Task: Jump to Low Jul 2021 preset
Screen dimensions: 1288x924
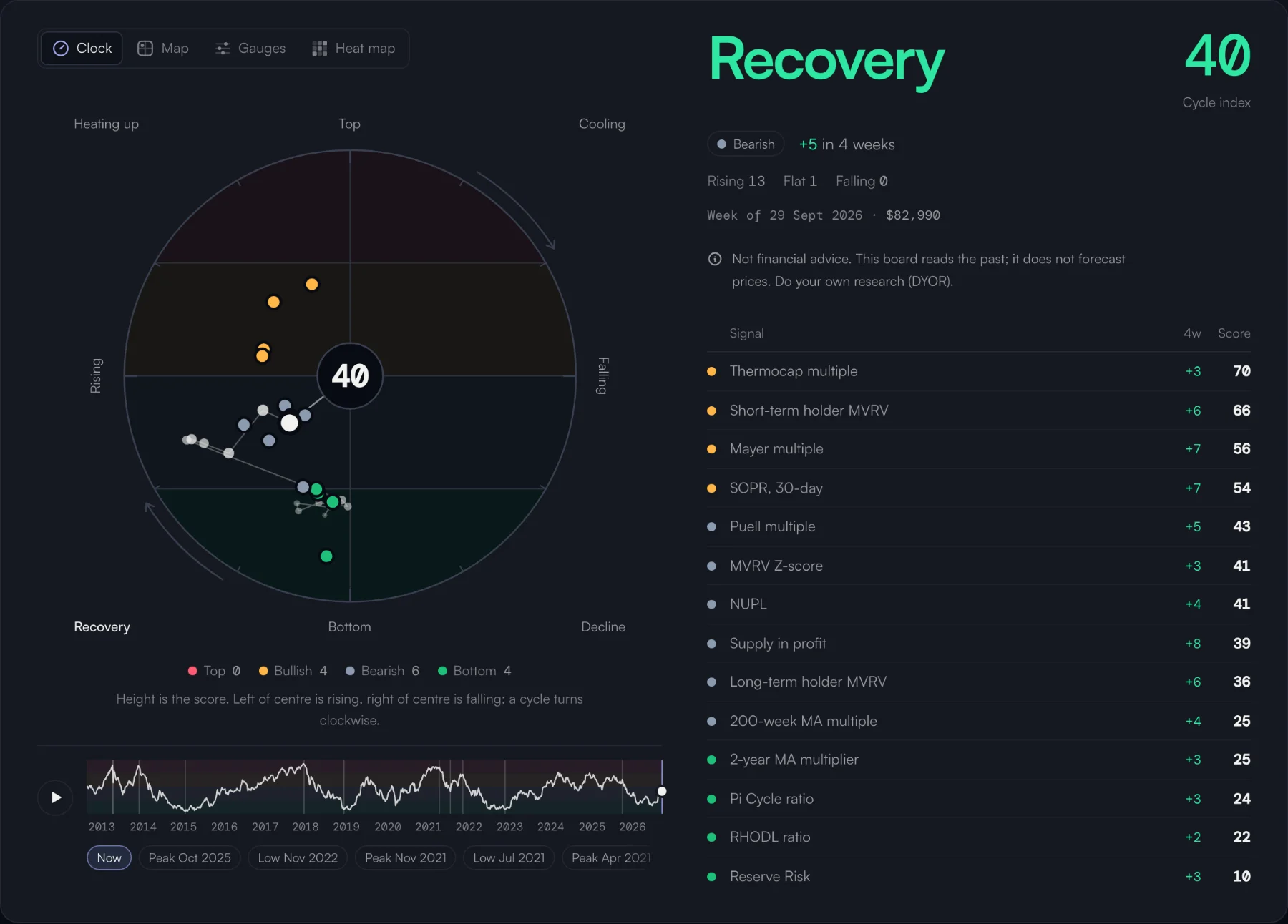Action: point(509,857)
